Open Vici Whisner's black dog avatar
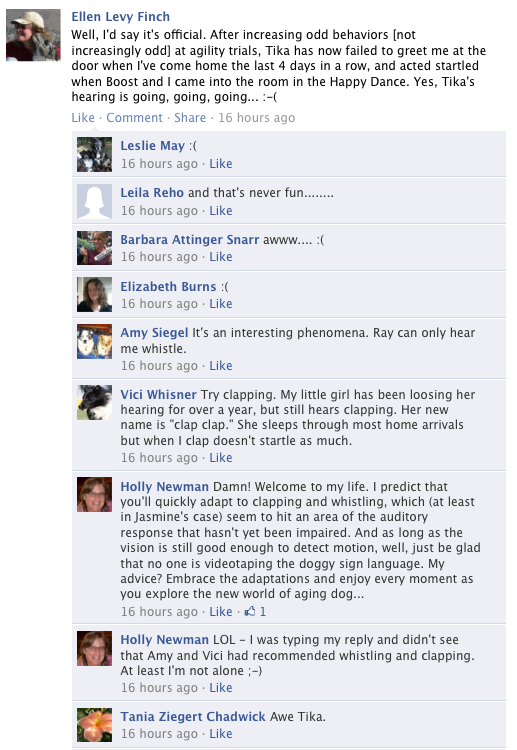 point(95,403)
